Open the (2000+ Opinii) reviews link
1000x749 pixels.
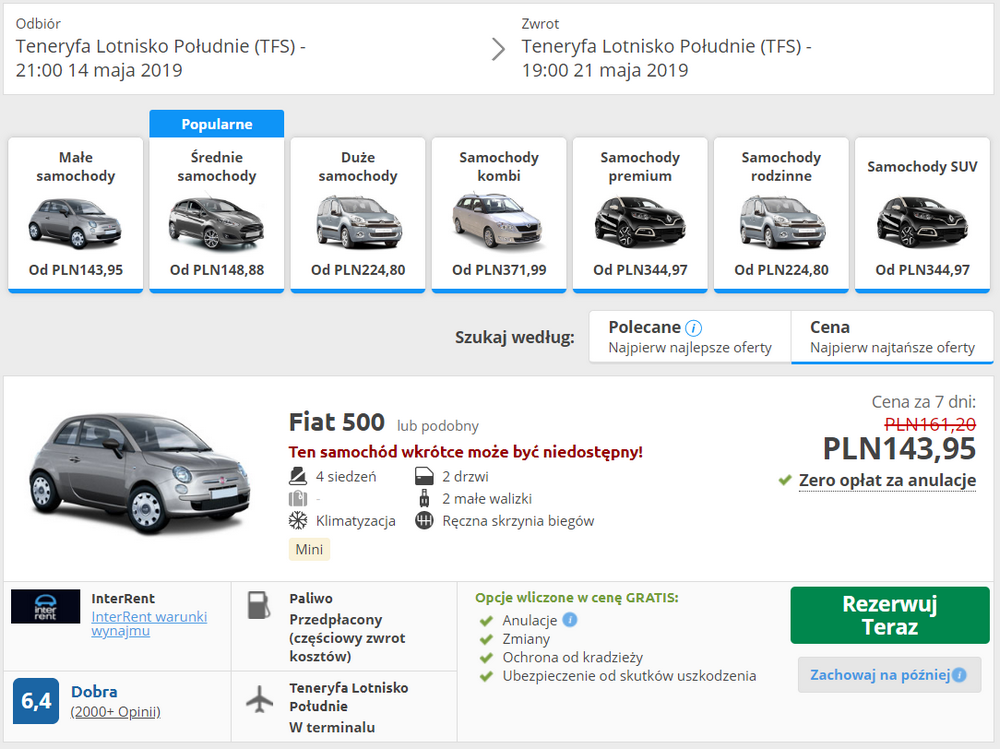pos(115,711)
